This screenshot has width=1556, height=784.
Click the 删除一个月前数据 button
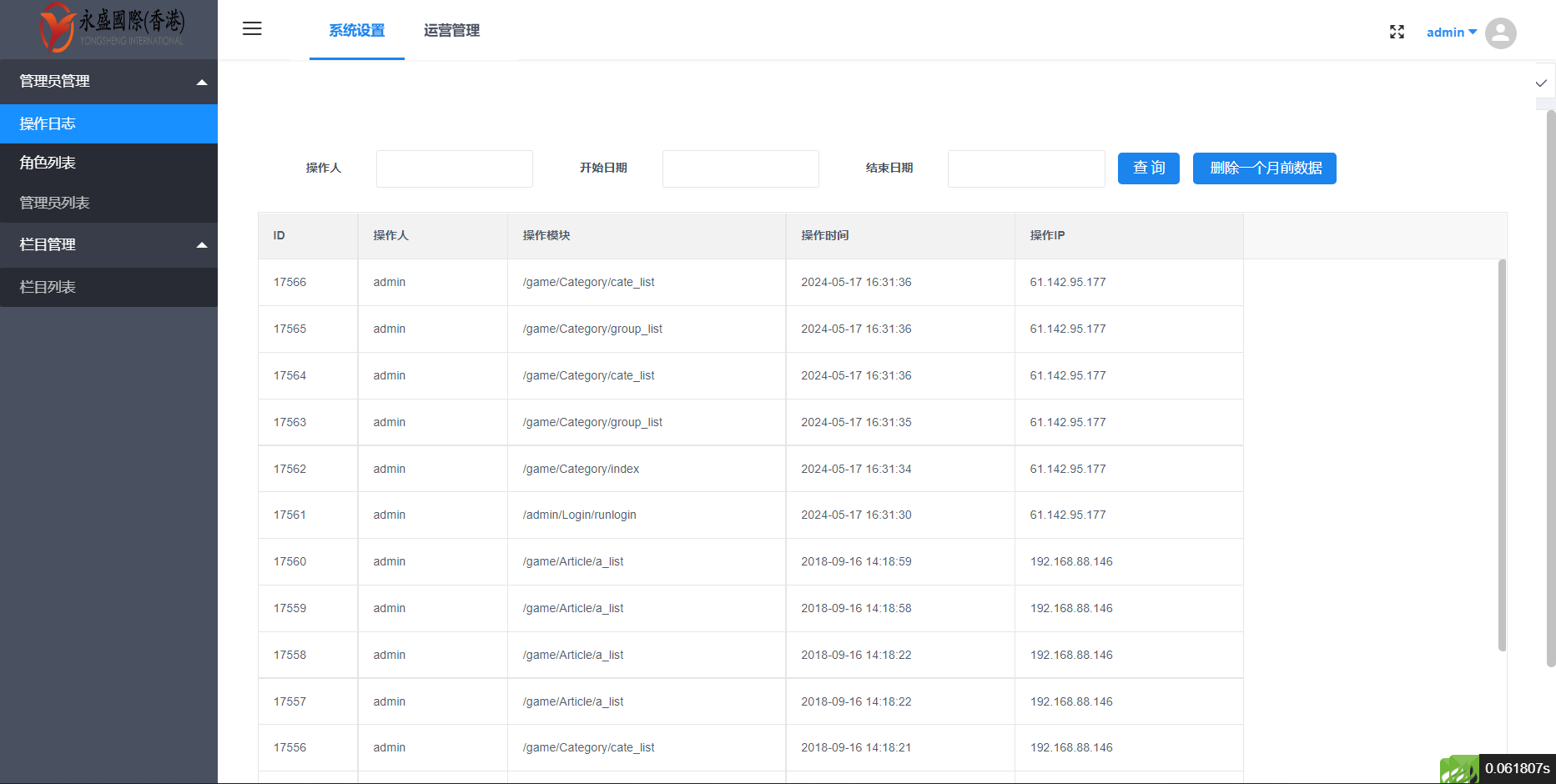point(1265,168)
